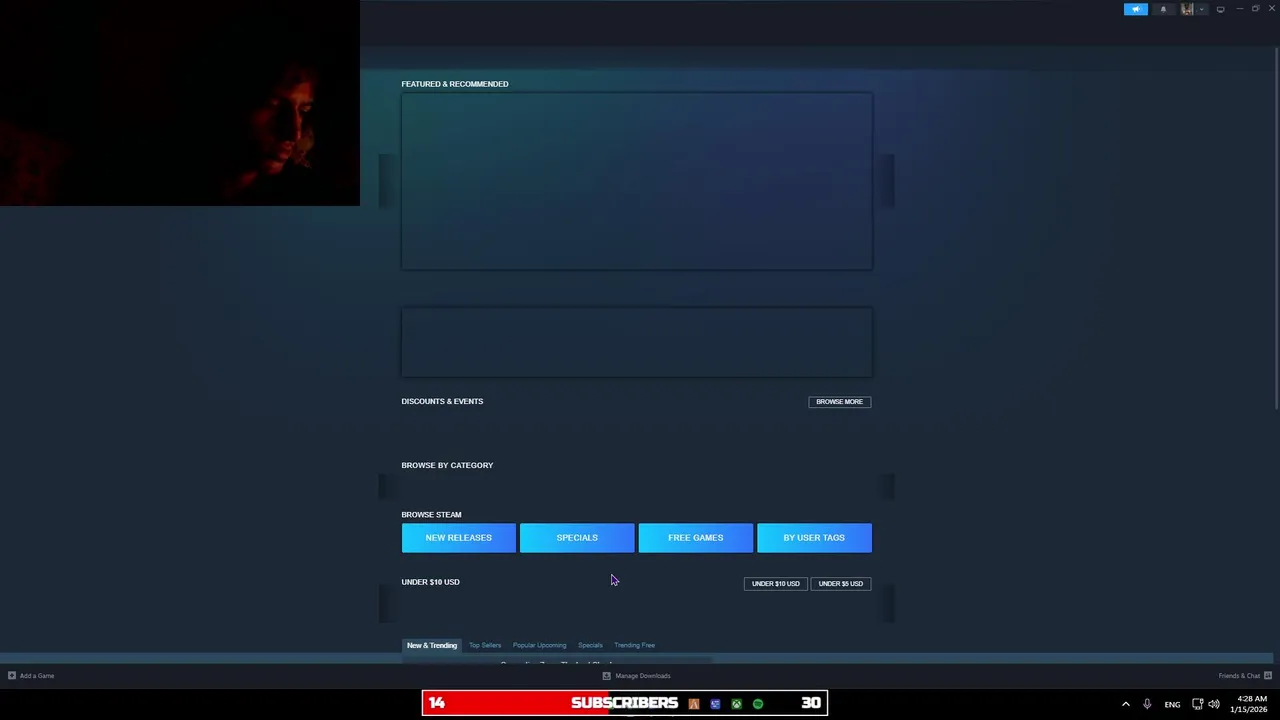Click the Under $10 USD button

click(x=776, y=584)
